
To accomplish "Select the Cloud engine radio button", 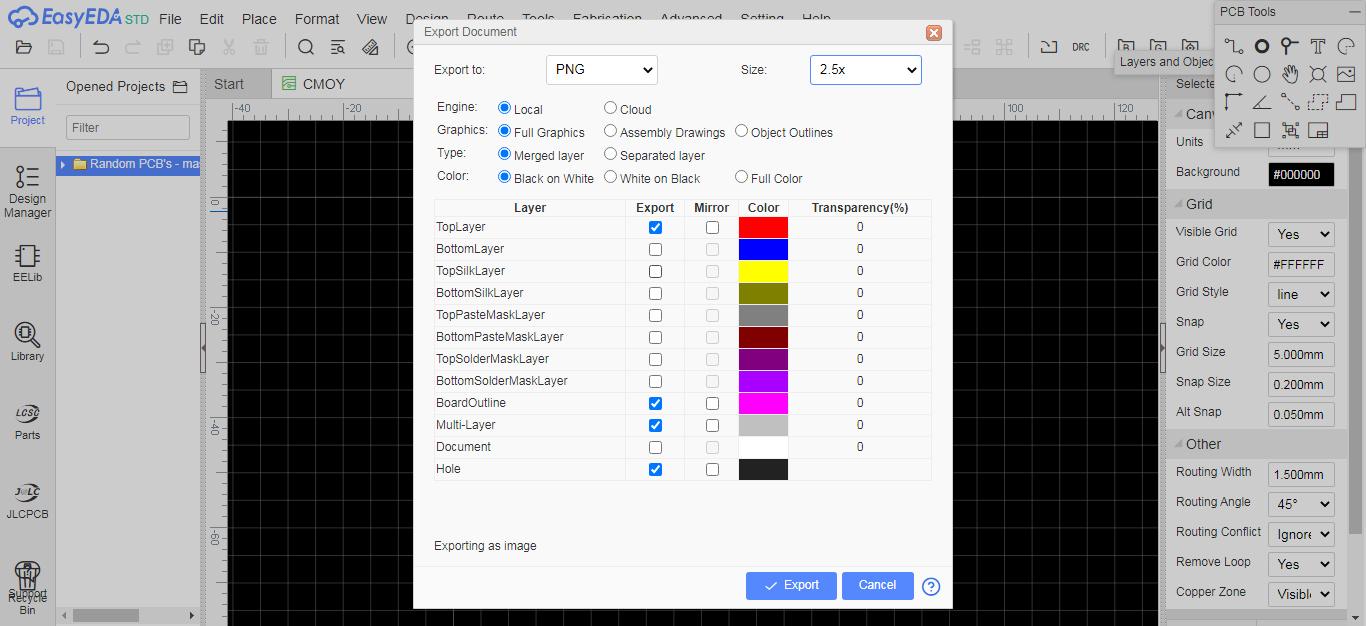I will click(610, 108).
